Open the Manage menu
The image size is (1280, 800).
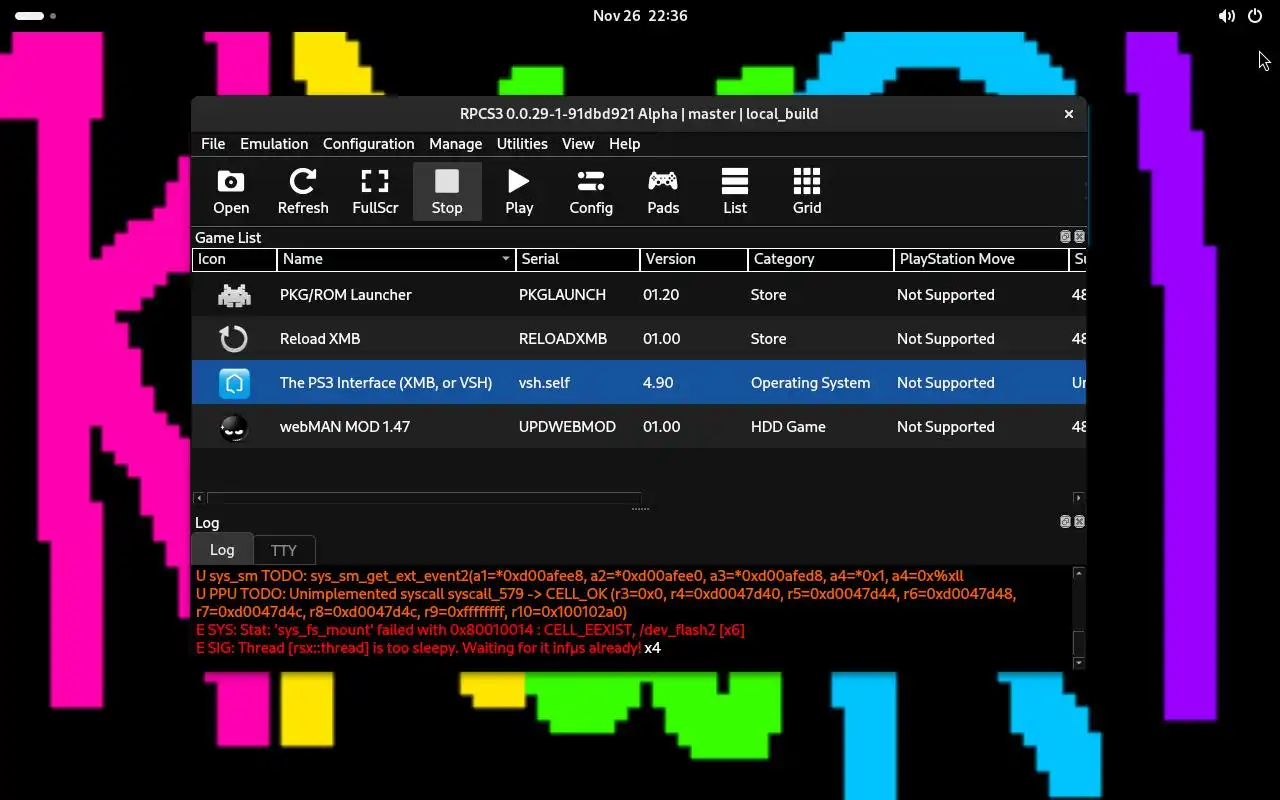[x=455, y=144]
